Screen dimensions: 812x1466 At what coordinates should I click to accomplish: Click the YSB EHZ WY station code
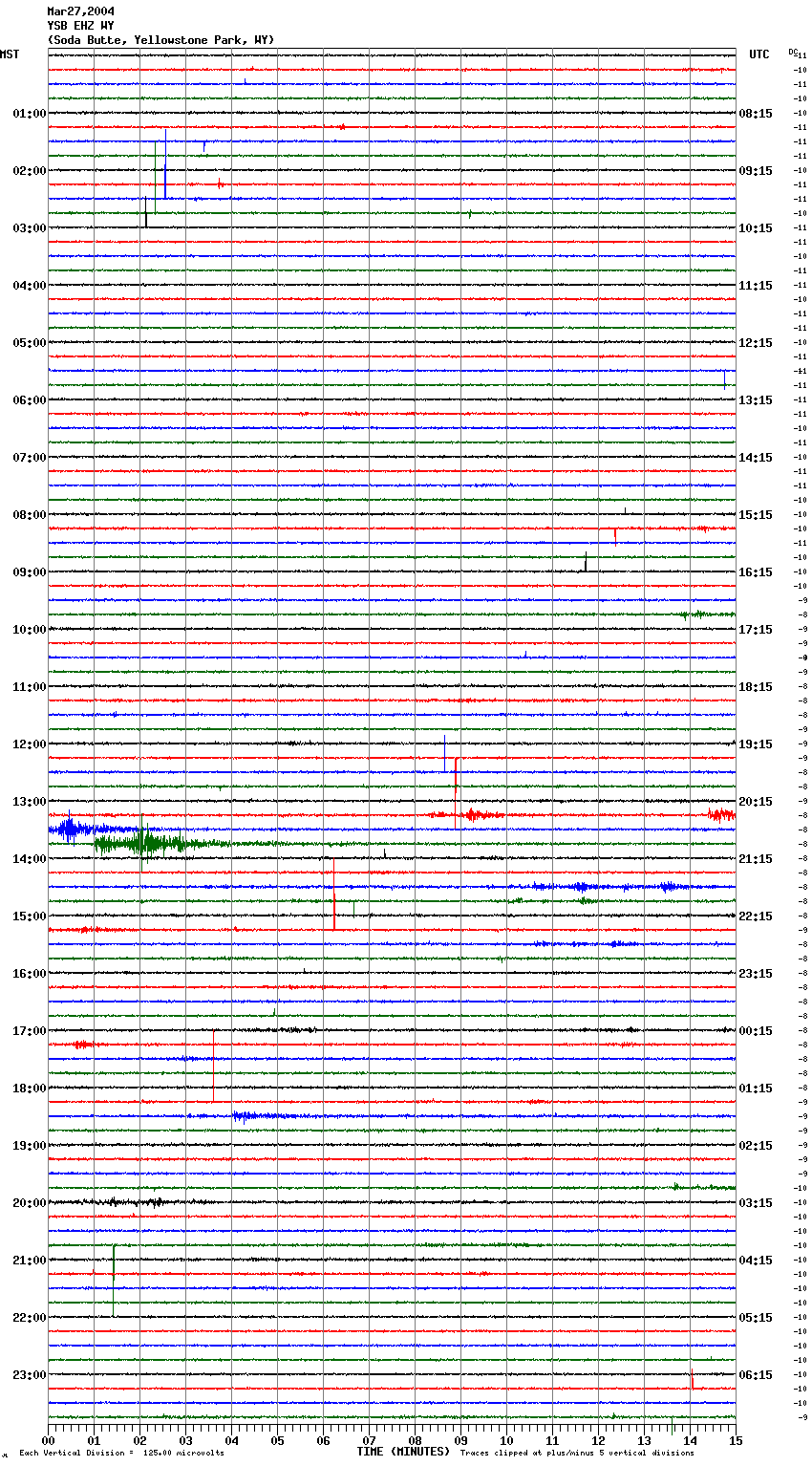(x=81, y=26)
